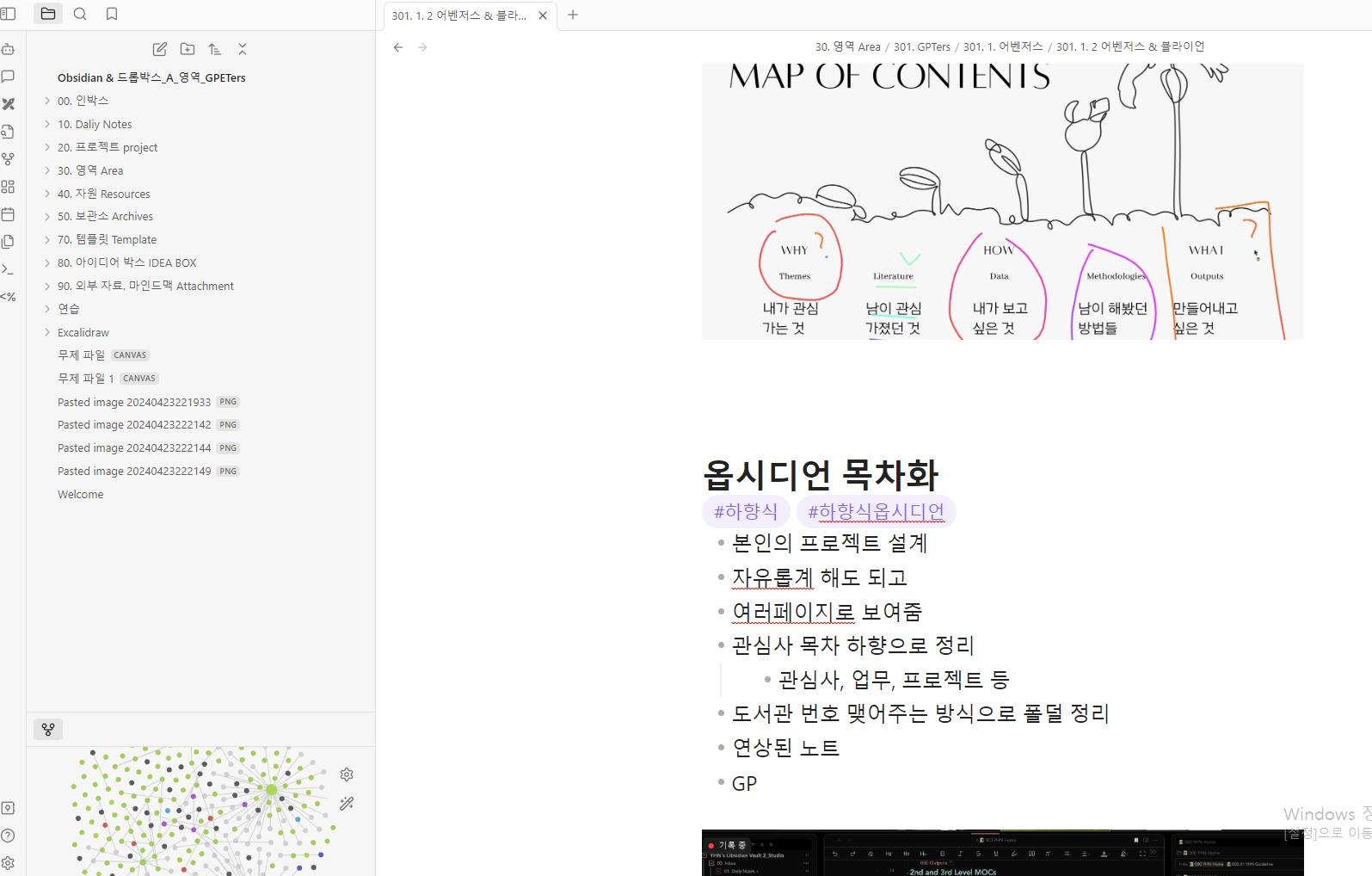The width and height of the screenshot is (1372, 876).
Task: Click the robot assistant ribbon icon
Action: 9,49
